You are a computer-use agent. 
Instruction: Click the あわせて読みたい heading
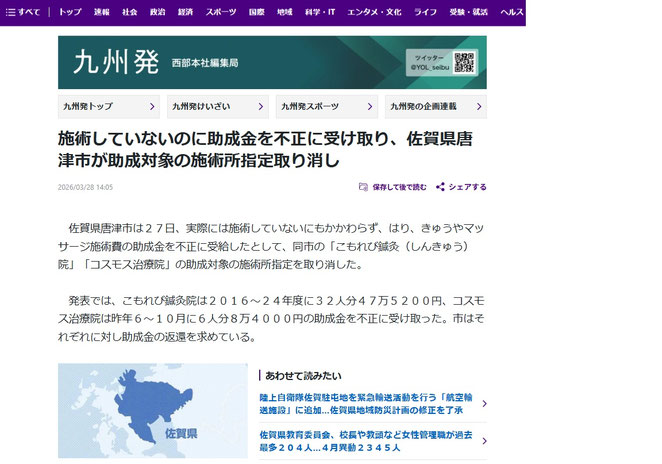303,375
